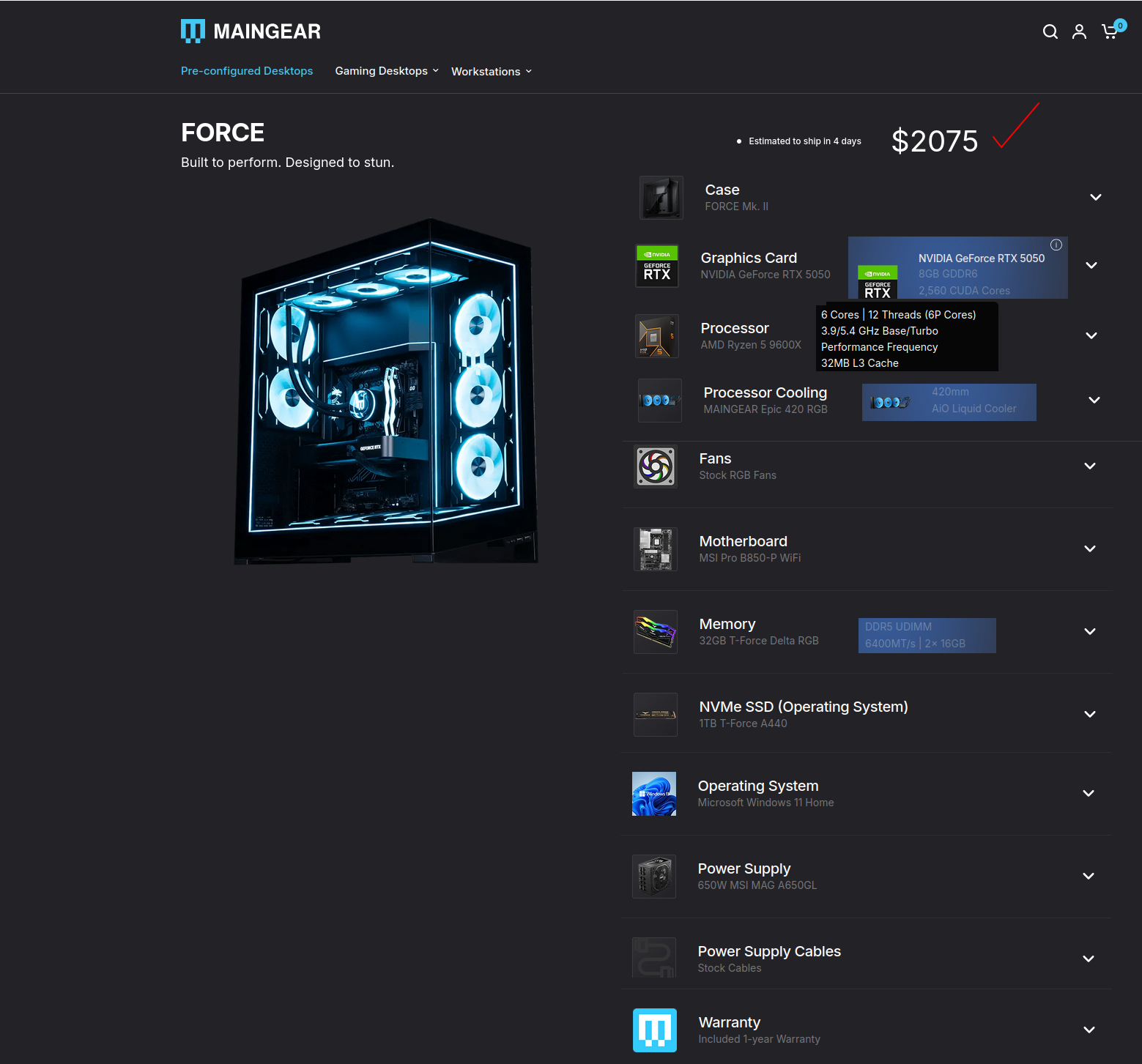This screenshot has width=1142, height=1064.
Task: Click '650W MSI MAG A650GL' text
Action: (757, 885)
